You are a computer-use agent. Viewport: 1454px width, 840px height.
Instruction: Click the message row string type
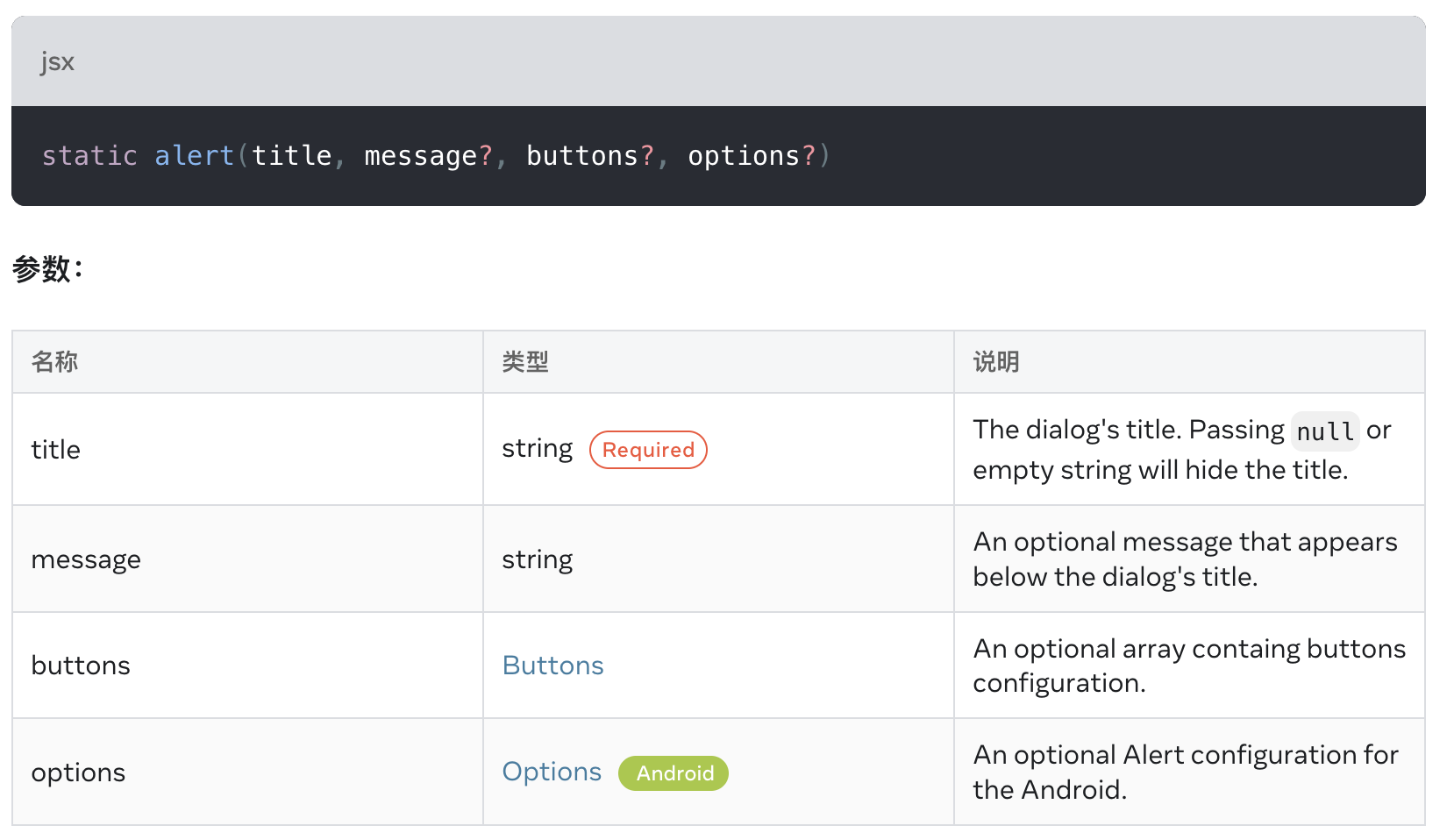[x=537, y=559]
